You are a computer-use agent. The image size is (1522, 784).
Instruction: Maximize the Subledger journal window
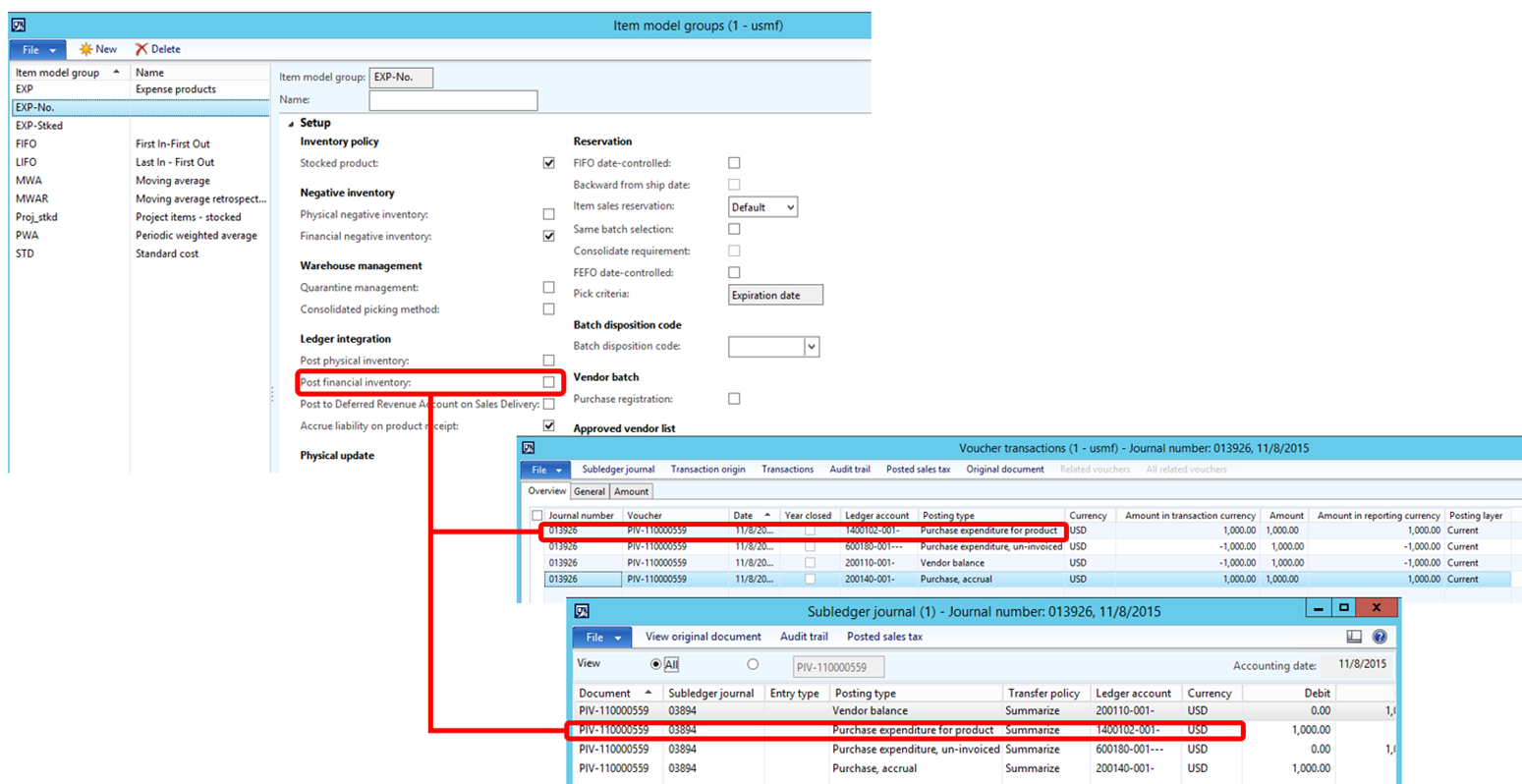pyautogui.click(x=1344, y=608)
